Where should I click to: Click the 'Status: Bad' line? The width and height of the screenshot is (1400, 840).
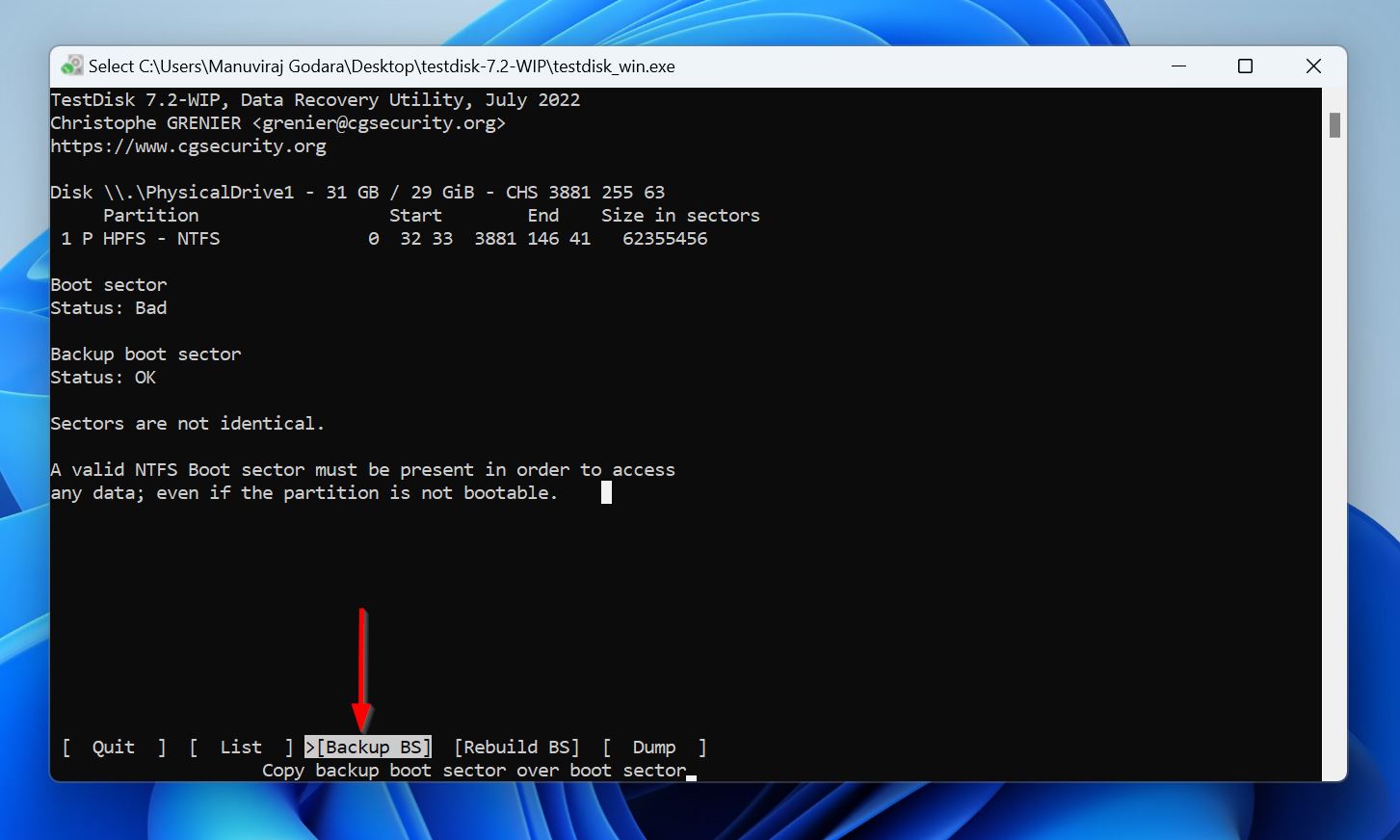109,308
